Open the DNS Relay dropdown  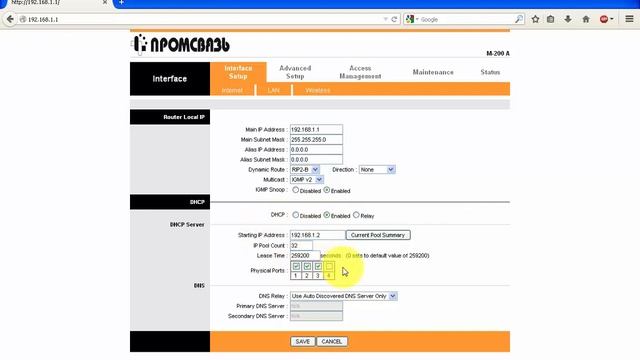344,296
